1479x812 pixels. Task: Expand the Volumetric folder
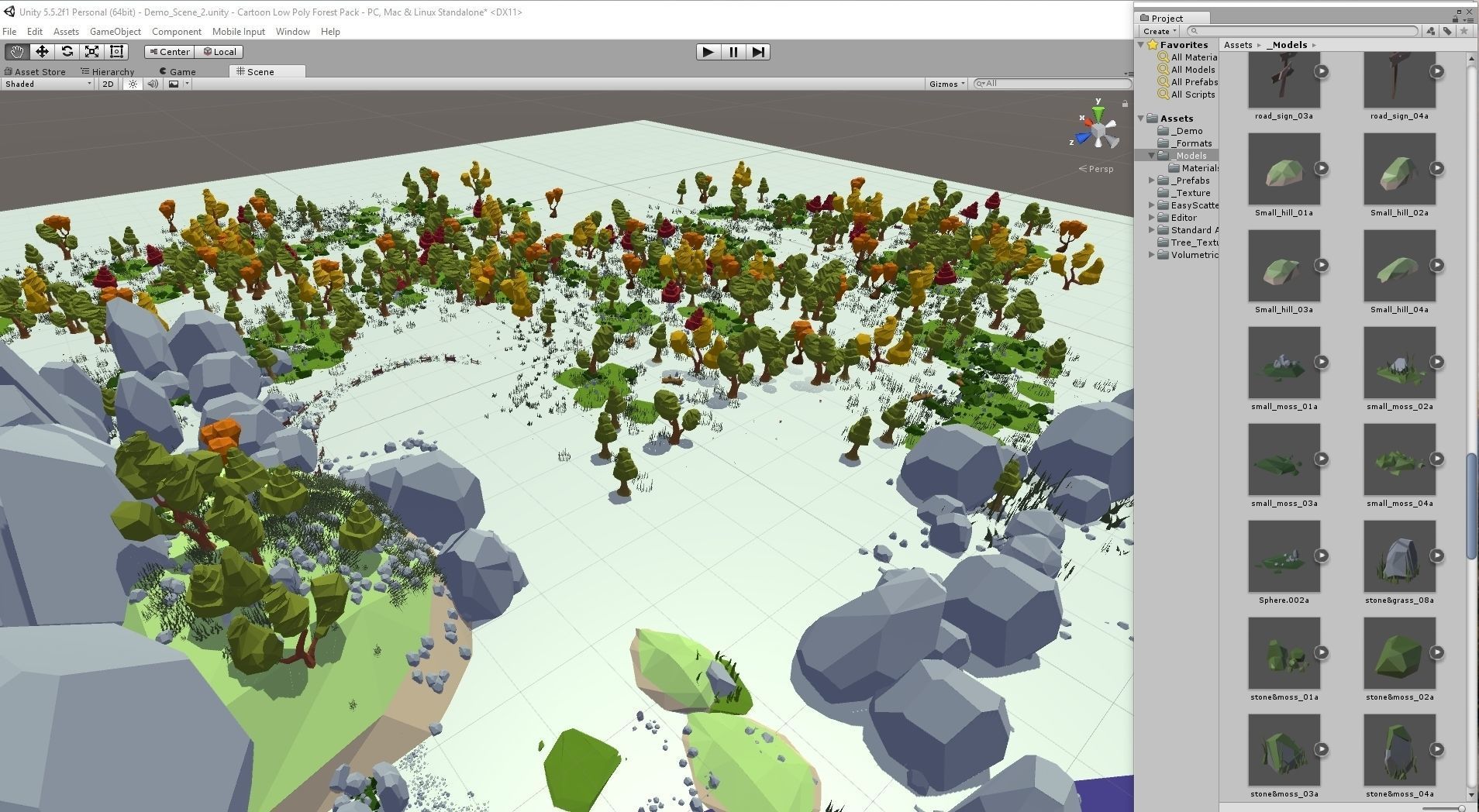[x=1152, y=255]
